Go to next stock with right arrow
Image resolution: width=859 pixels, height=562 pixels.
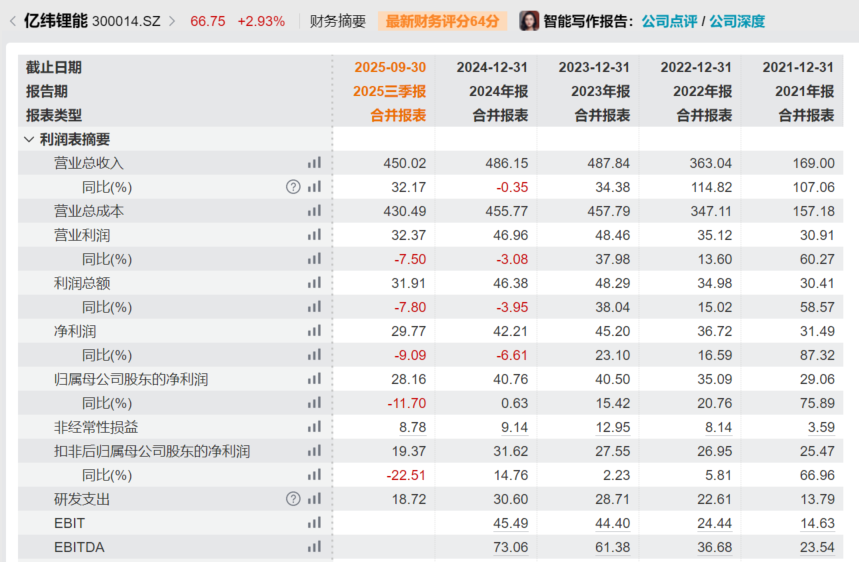(171, 21)
